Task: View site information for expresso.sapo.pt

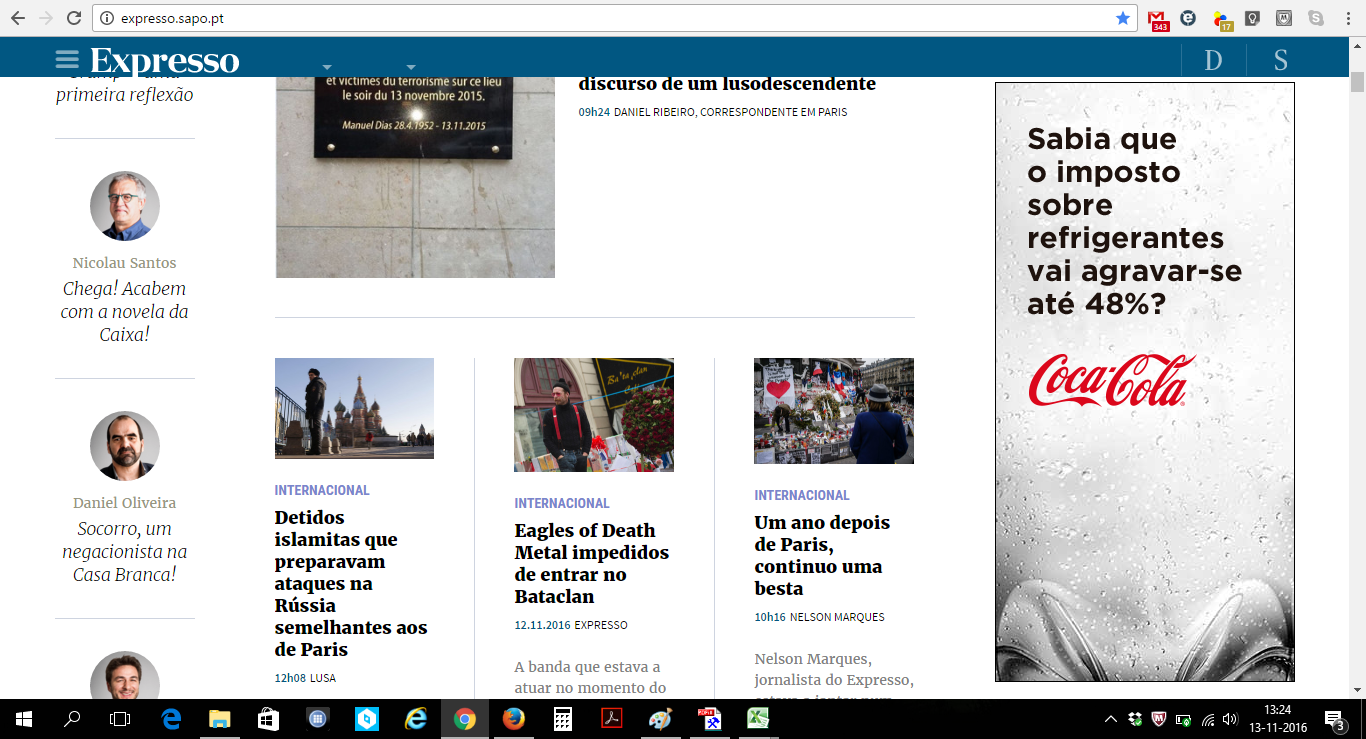Action: [108, 18]
